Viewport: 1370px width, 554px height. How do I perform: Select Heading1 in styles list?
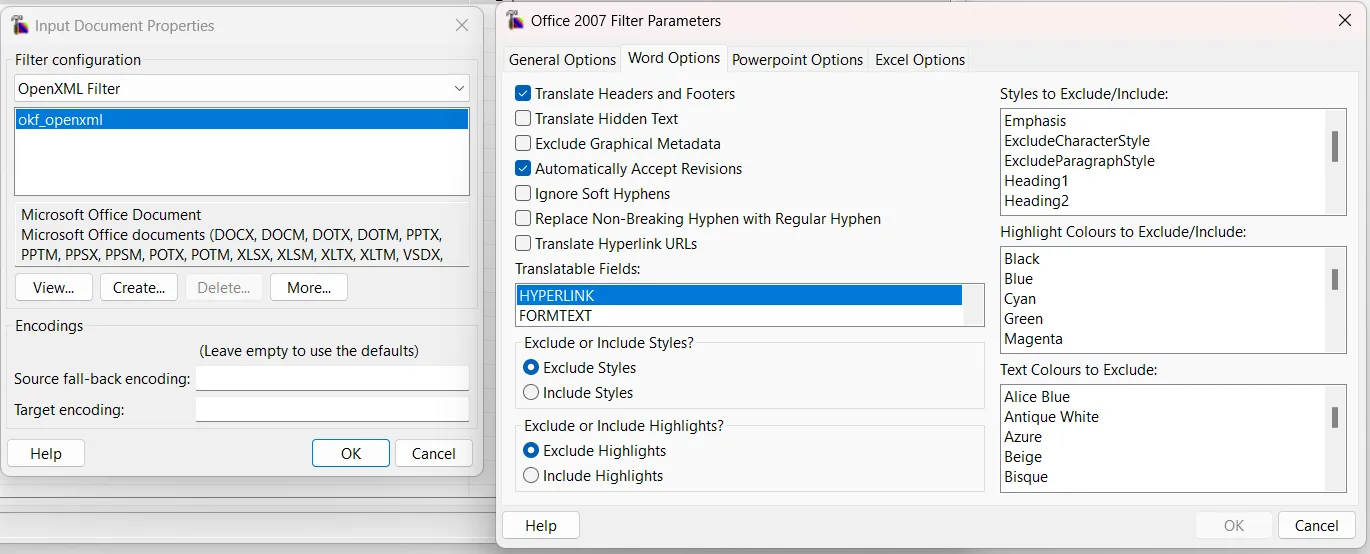(1036, 181)
